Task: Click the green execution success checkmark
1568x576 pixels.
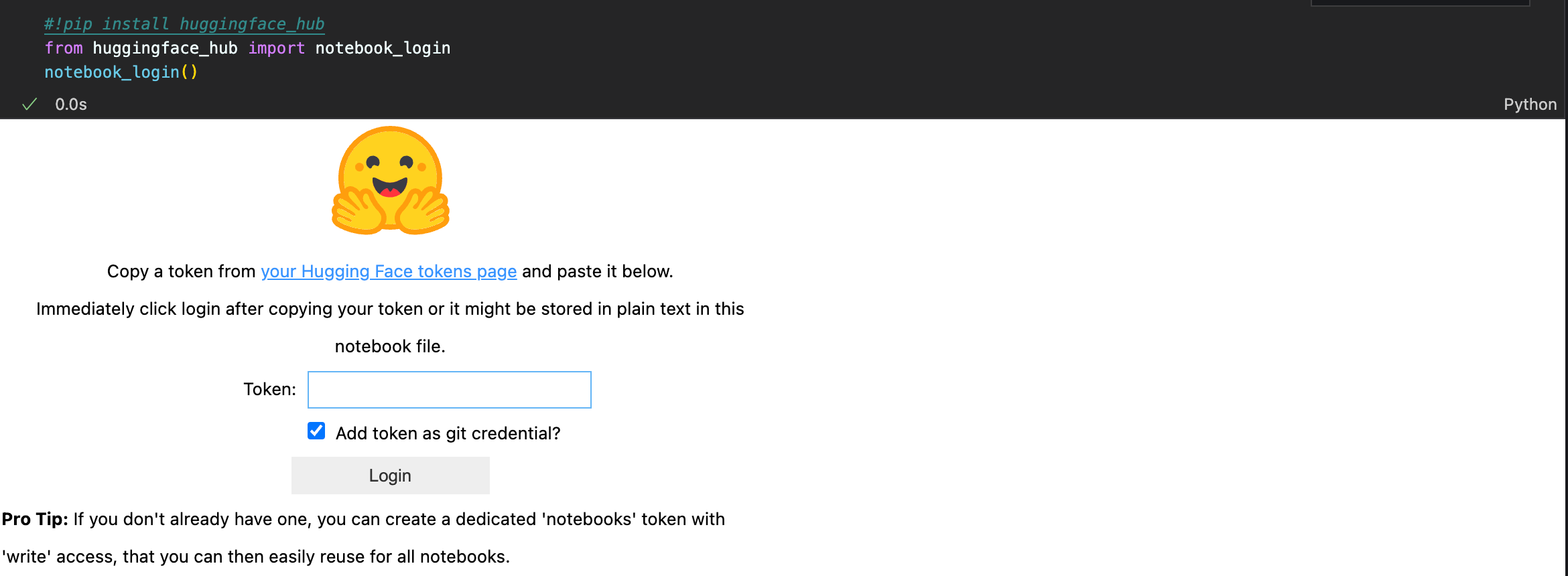Action: 29,104
